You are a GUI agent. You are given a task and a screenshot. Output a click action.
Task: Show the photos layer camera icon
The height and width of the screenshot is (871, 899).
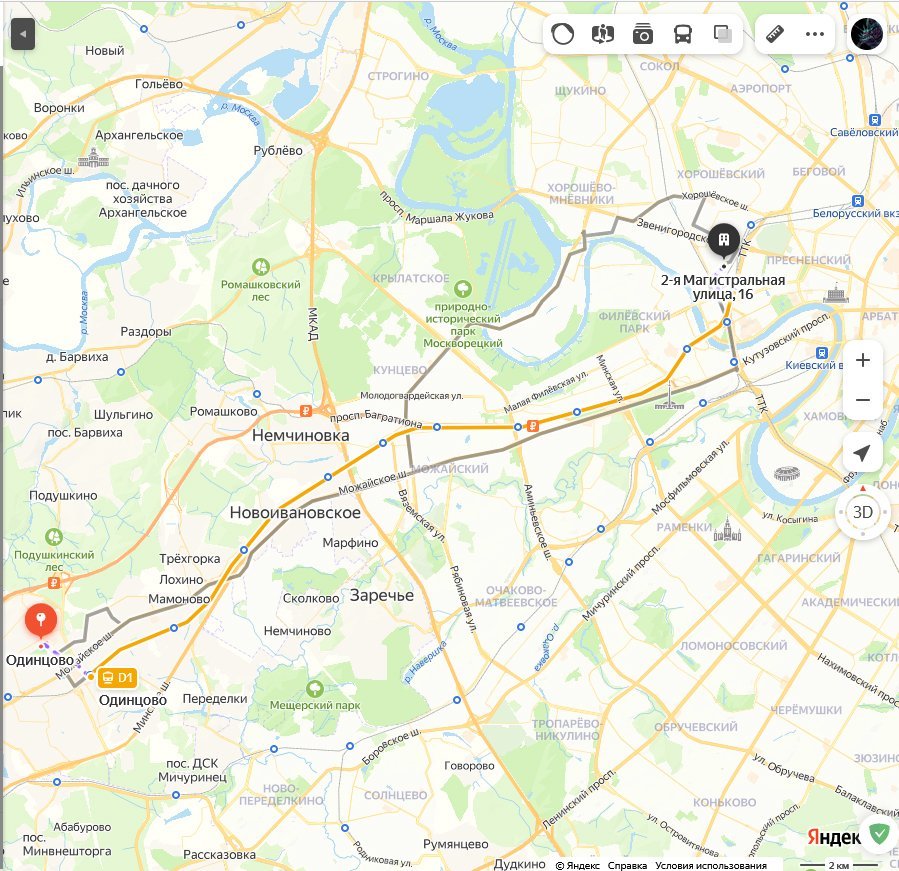point(643,34)
